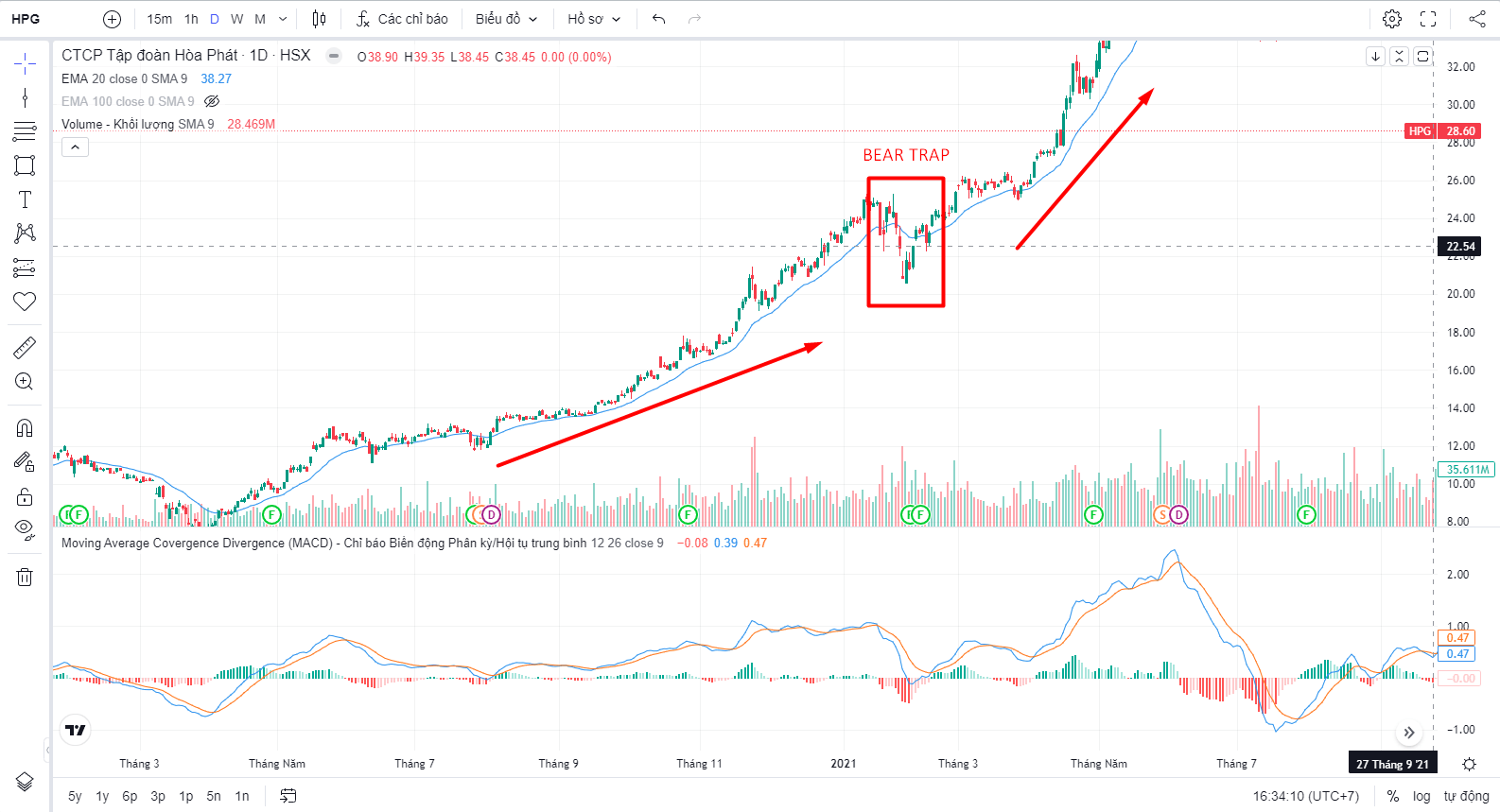Screen dimensions: 1500x812
Task: Open the forecasting and measurement tools
Action: coord(25,268)
